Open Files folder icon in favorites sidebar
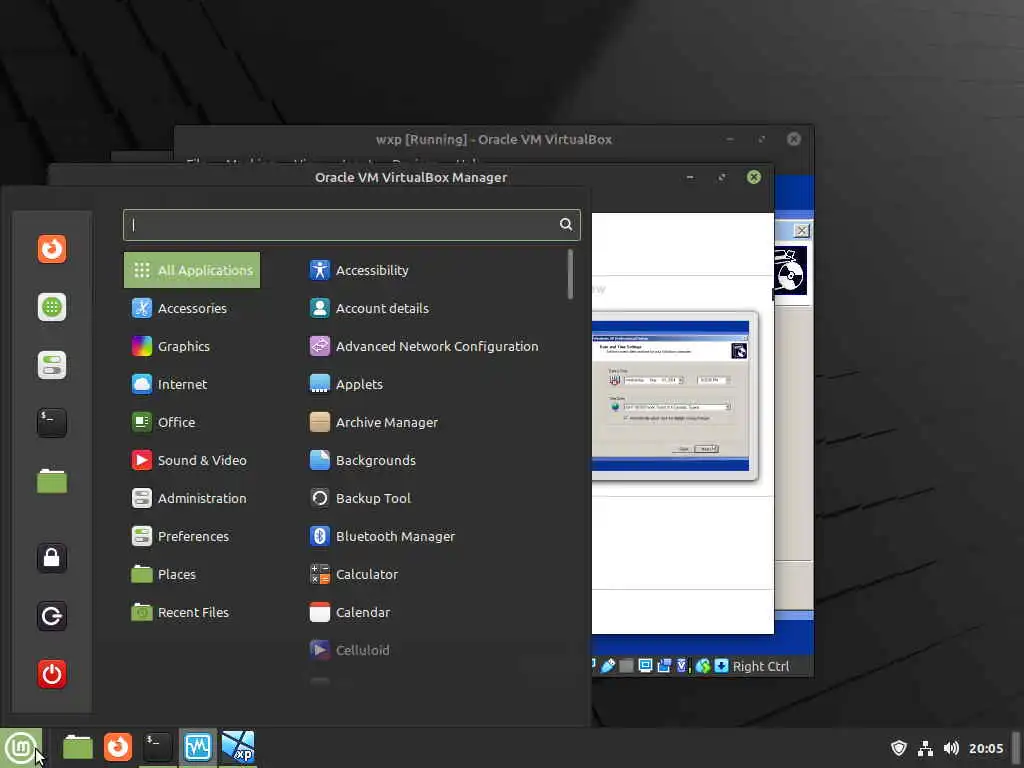The image size is (1024, 768). (x=52, y=481)
